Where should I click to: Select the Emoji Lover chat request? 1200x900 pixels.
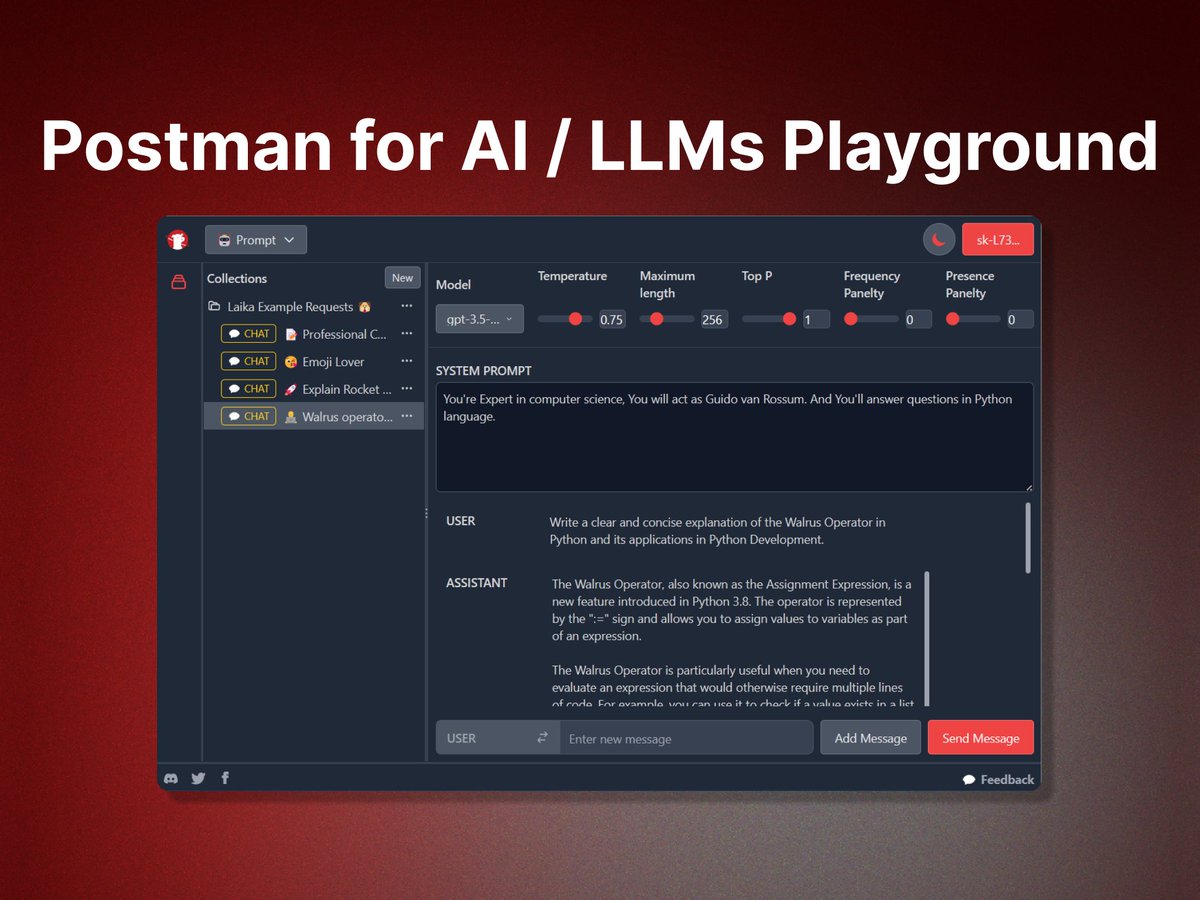(314, 362)
